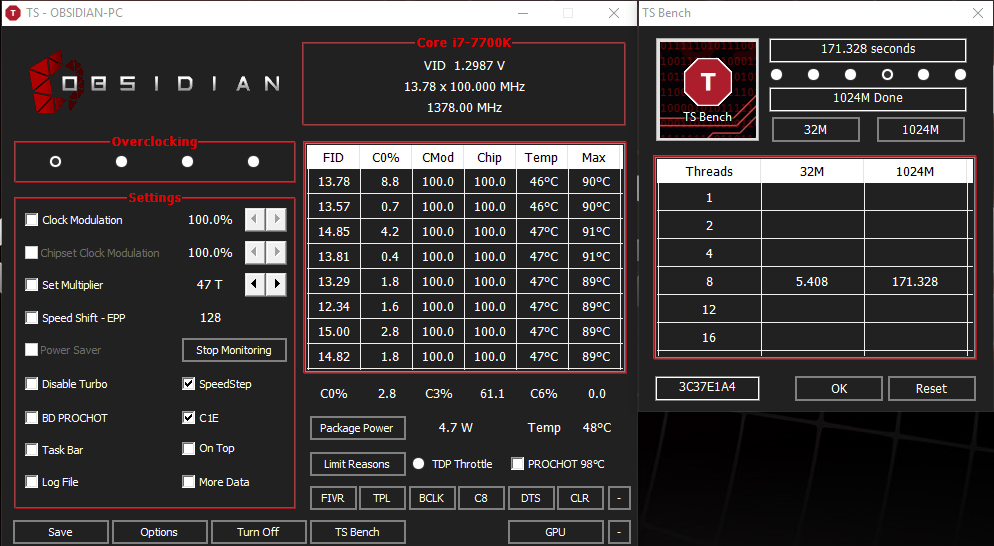Click the Save button
The width and height of the screenshot is (994, 546).
coord(60,532)
